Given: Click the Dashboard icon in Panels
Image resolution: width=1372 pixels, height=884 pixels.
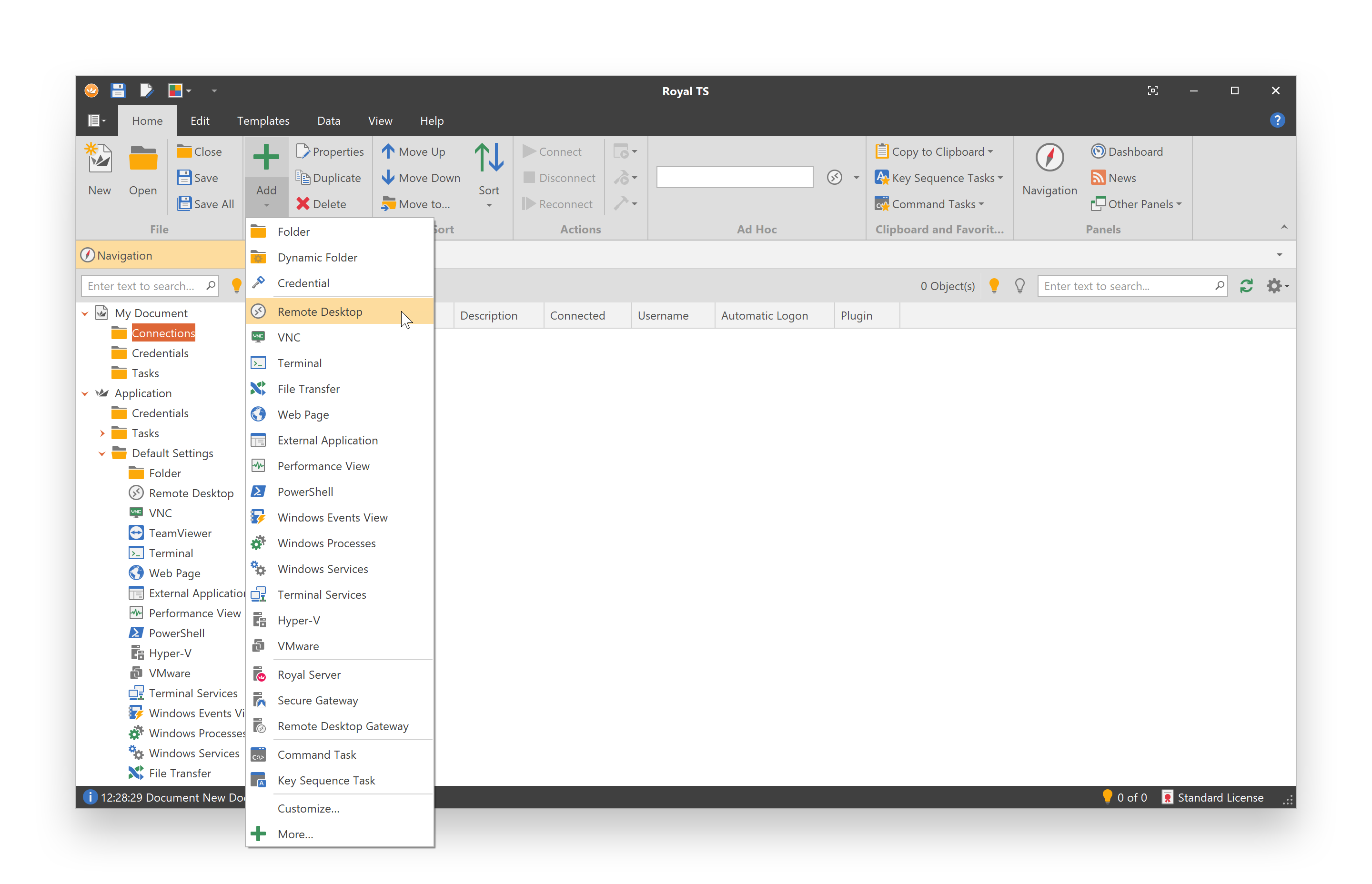Looking at the screenshot, I should 1098,151.
